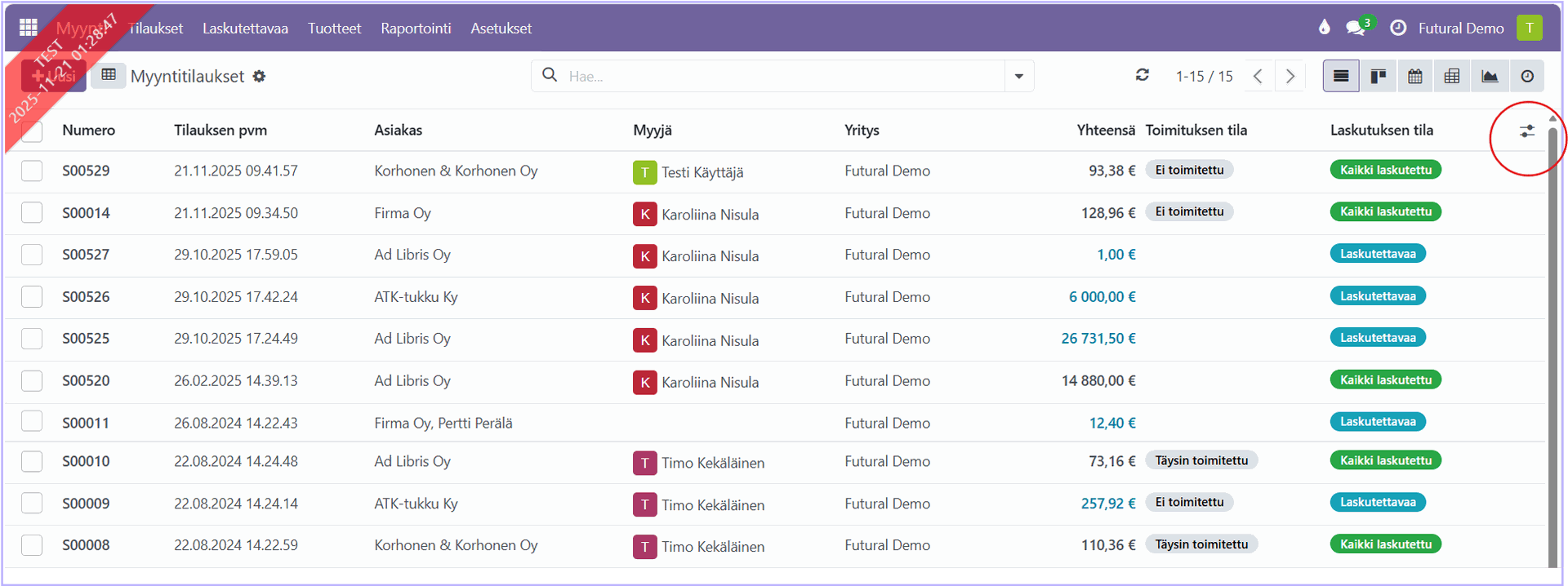Sort by the Tilauksen pvm column
This screenshot has height=586, width=1568.
click(220, 131)
